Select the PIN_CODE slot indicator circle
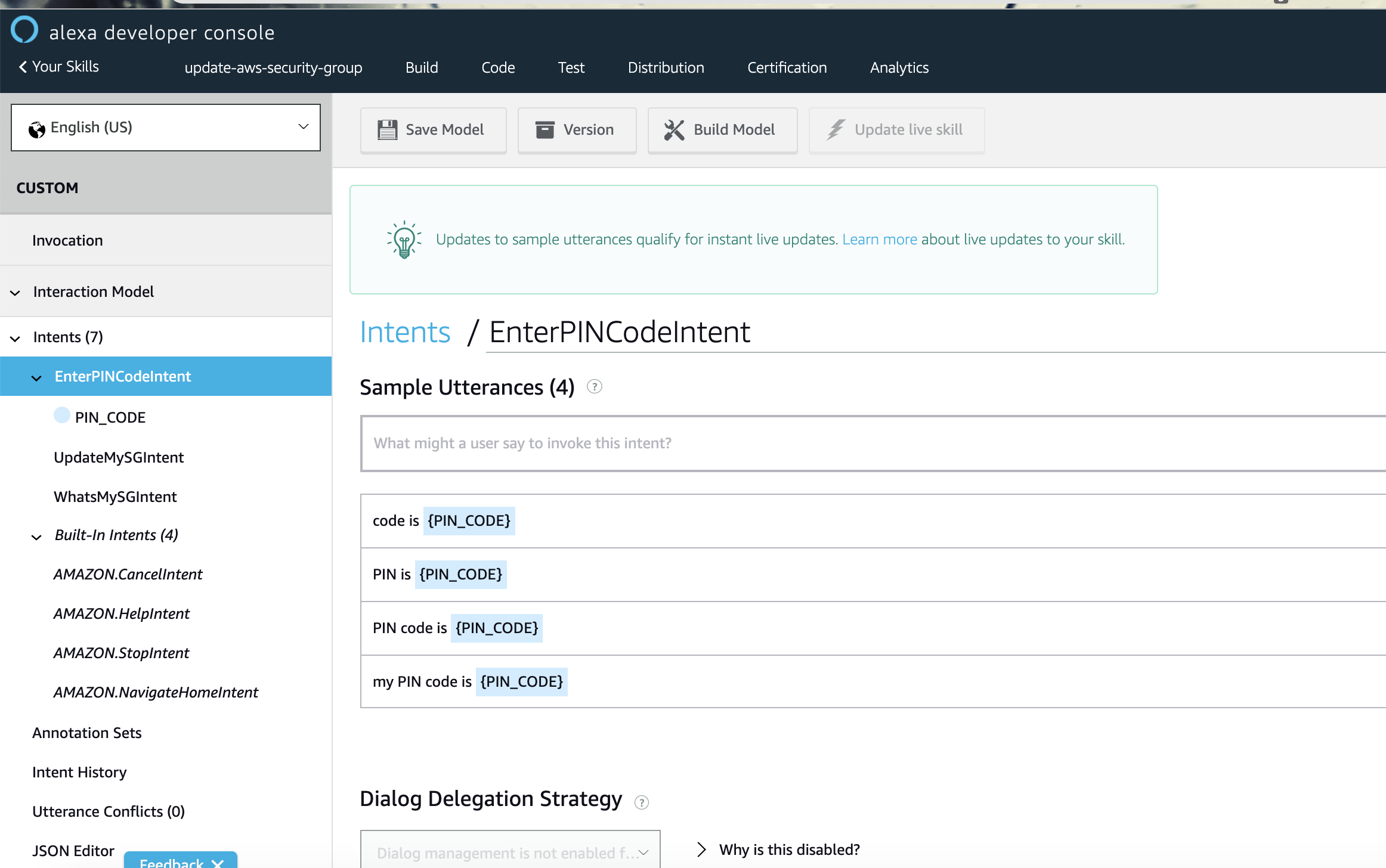Viewport: 1386px width, 868px height. [62, 415]
